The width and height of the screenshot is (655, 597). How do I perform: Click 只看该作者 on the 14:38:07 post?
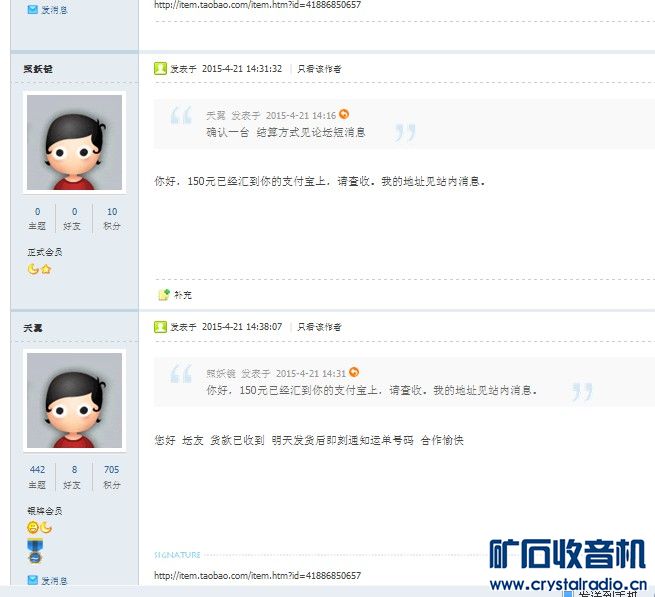coord(319,327)
